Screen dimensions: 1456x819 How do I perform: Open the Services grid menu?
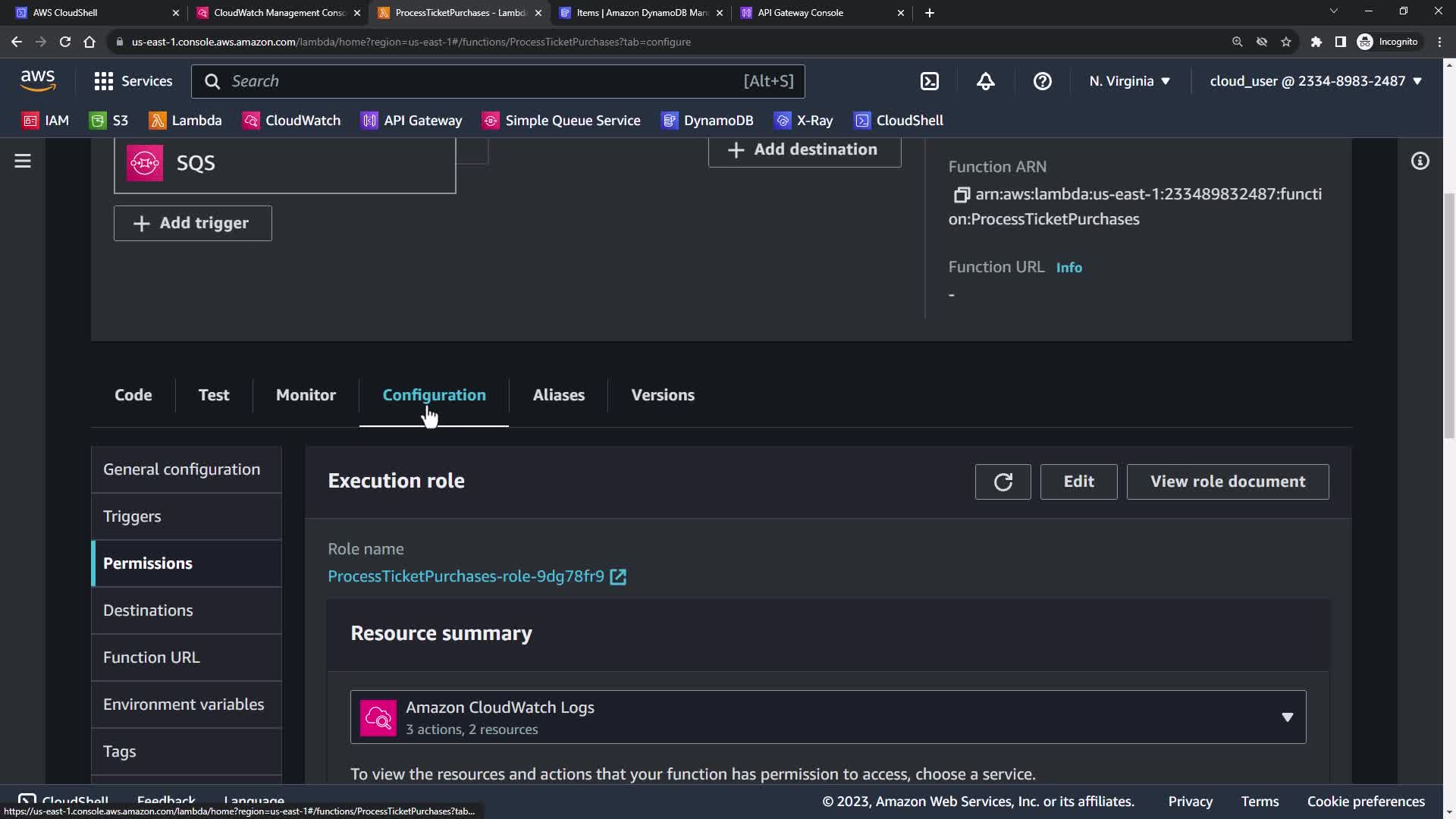point(133,81)
